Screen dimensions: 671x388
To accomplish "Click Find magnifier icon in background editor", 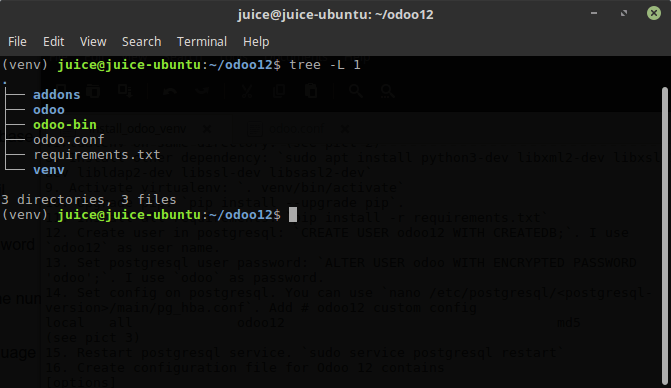I will (355, 91).
